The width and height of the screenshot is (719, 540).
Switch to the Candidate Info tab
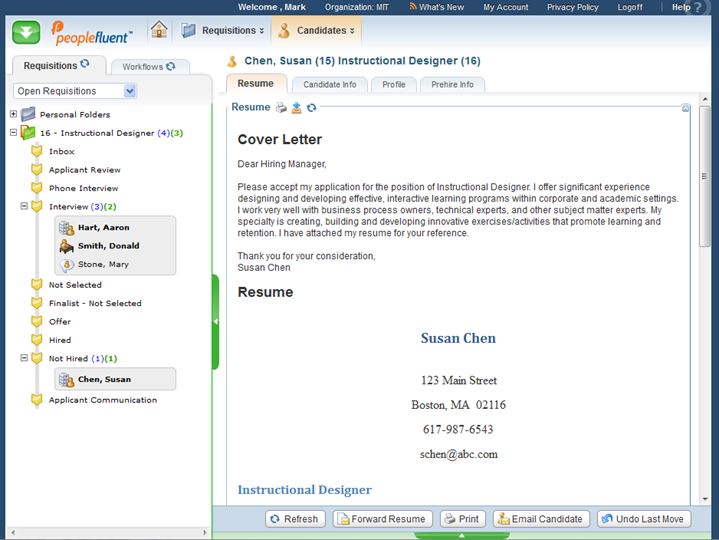pyautogui.click(x=329, y=85)
